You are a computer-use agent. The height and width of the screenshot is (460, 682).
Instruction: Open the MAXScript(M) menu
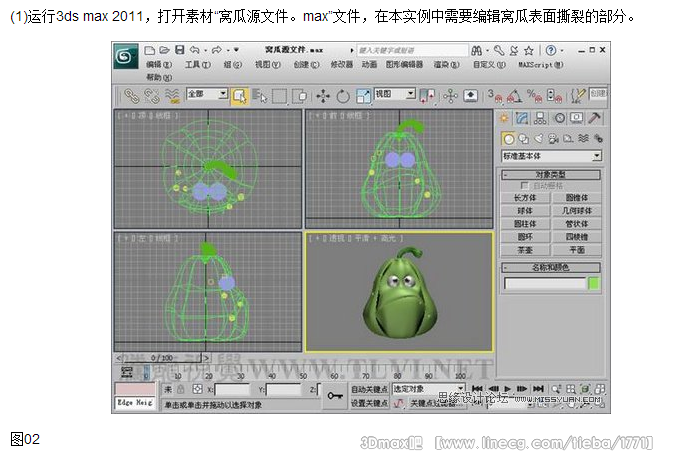point(541,65)
